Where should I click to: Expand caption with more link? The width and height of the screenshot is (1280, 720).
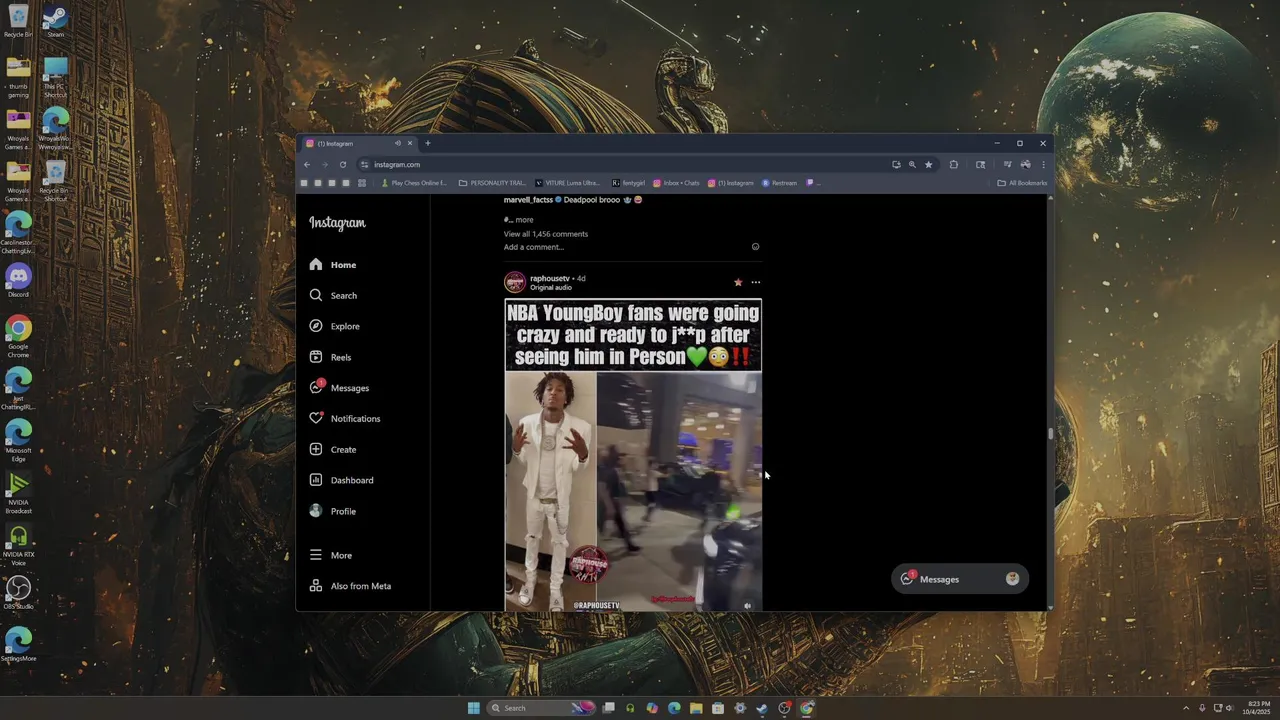coord(524,220)
